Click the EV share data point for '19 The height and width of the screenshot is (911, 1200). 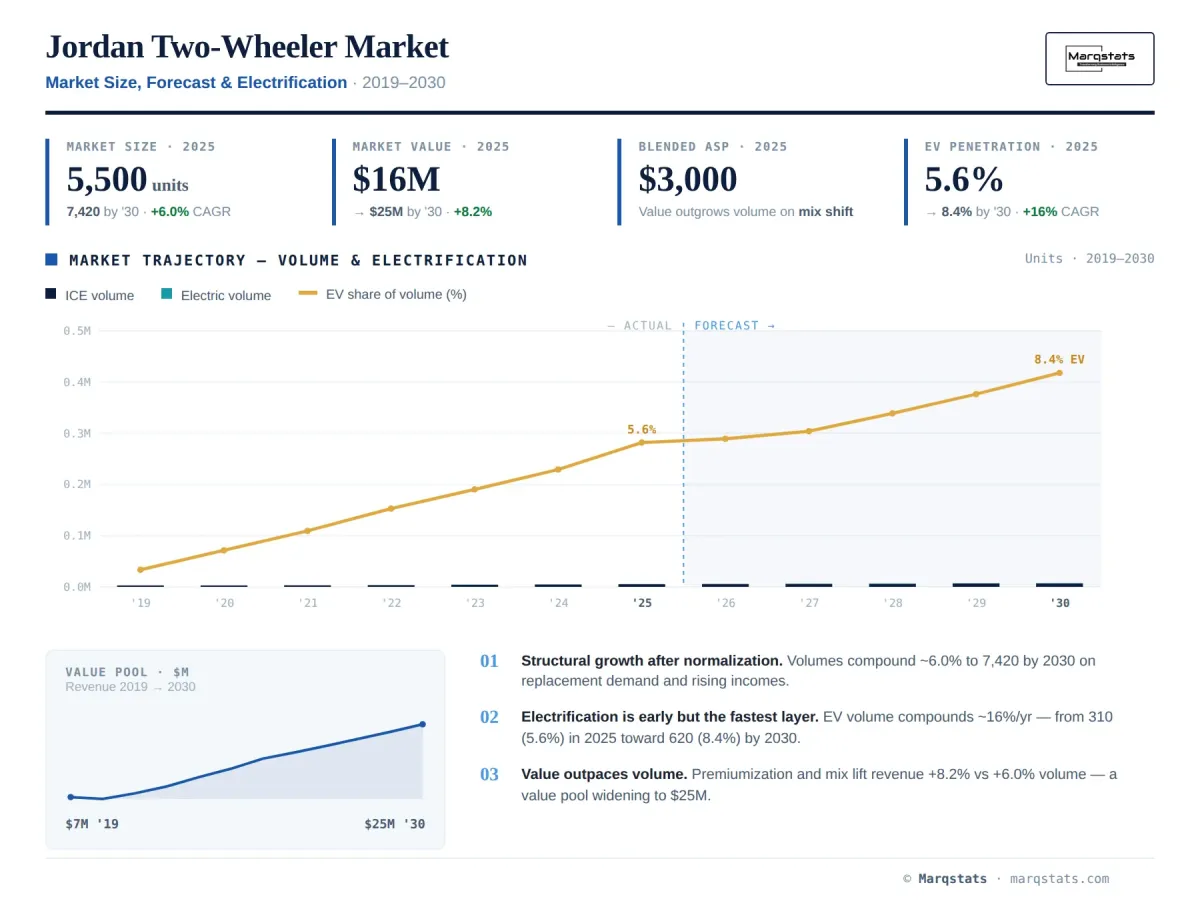click(x=140, y=570)
